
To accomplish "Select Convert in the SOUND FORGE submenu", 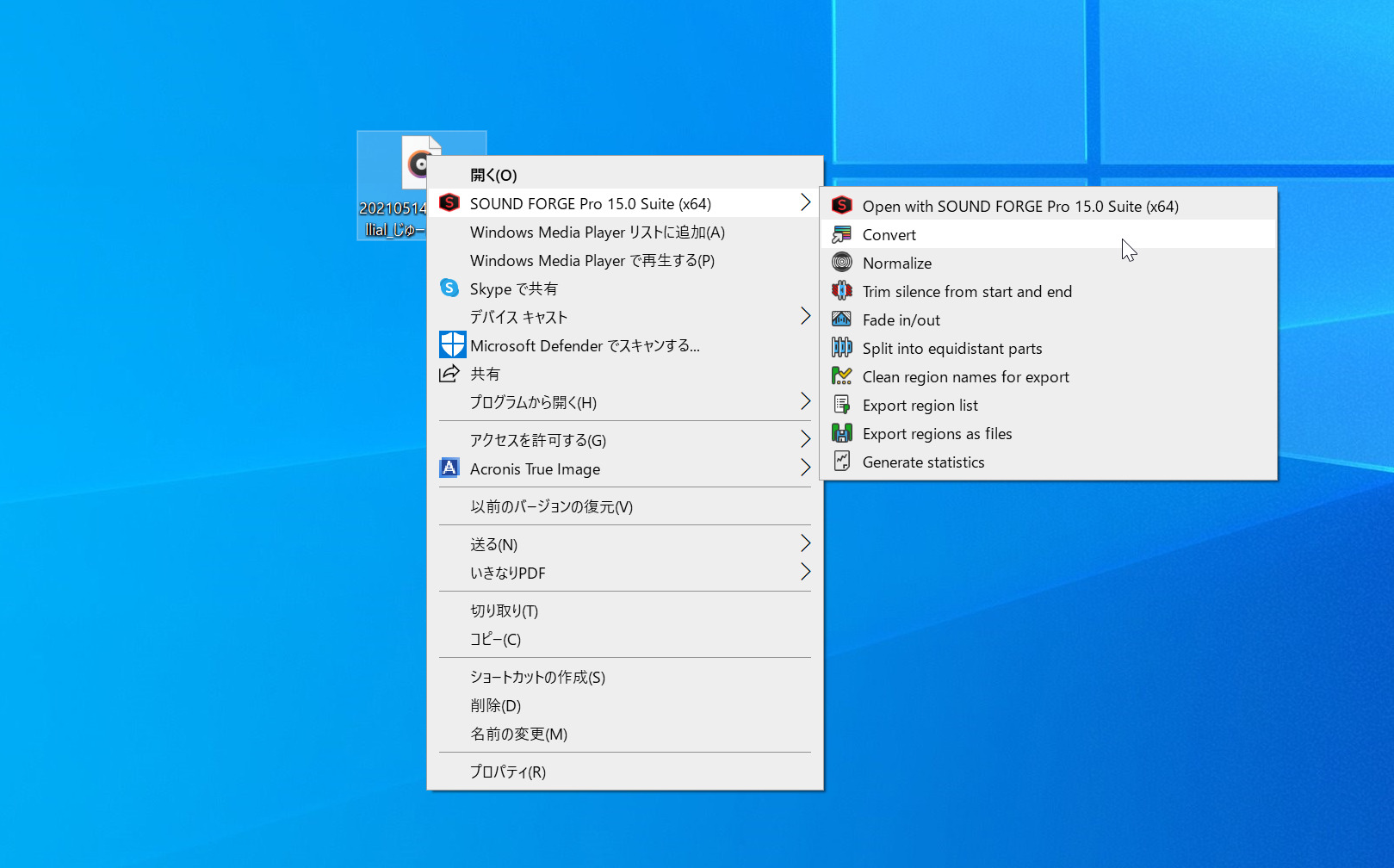I will [x=1049, y=234].
